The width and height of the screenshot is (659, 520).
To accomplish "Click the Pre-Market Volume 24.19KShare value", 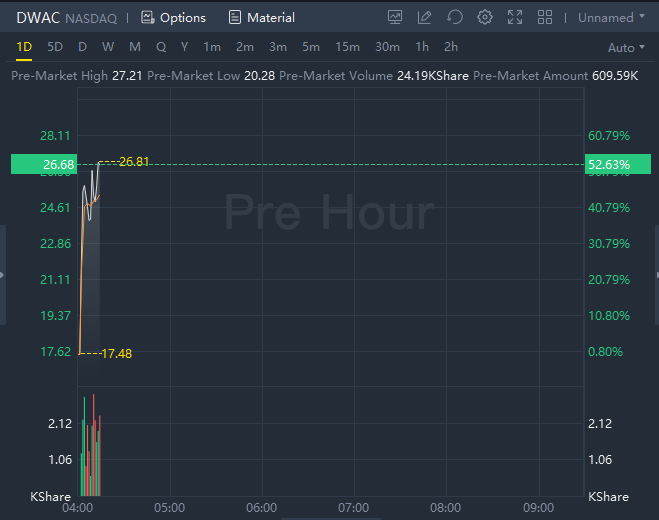I will pyautogui.click(x=432, y=76).
